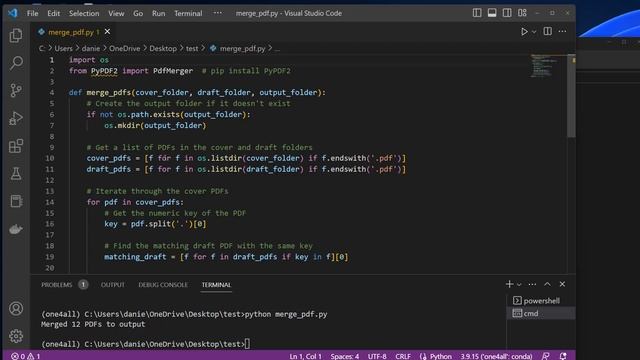Open the File menu
Image resolution: width=640 pixels, height=360 pixels.
tap(32, 13)
